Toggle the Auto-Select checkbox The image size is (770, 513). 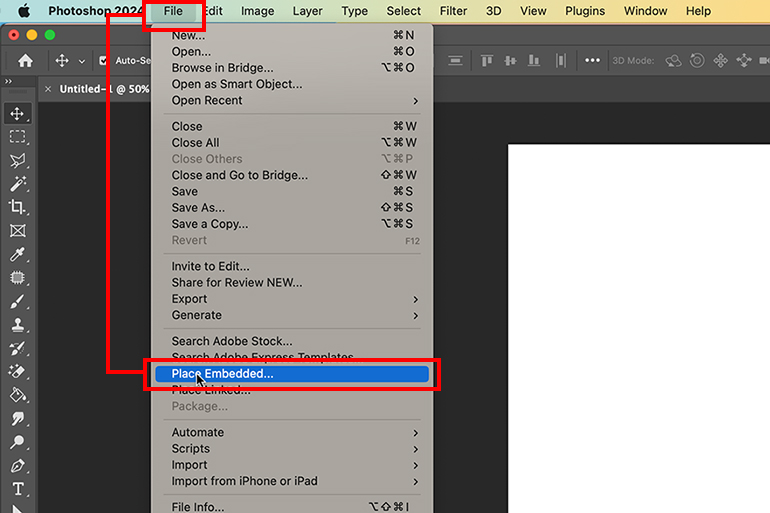pyautogui.click(x=103, y=61)
